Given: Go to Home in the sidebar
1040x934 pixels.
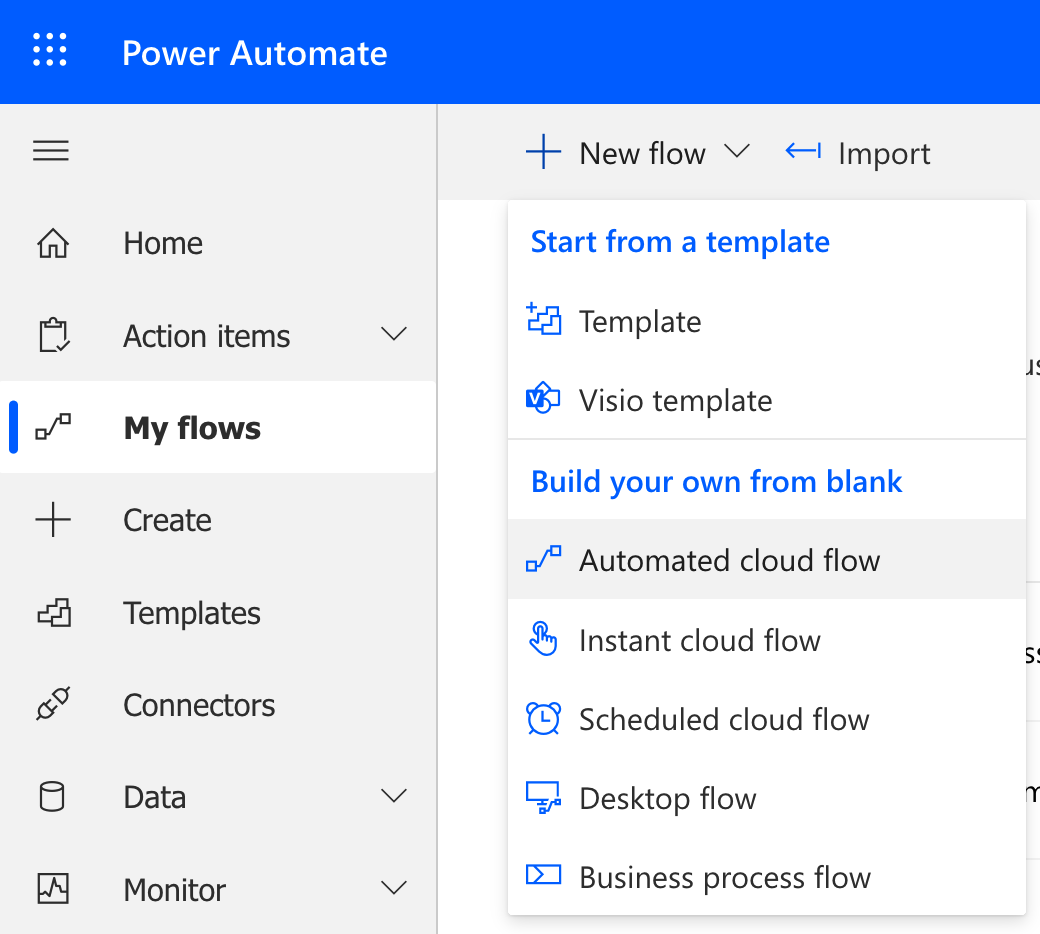Looking at the screenshot, I should pyautogui.click(x=218, y=243).
